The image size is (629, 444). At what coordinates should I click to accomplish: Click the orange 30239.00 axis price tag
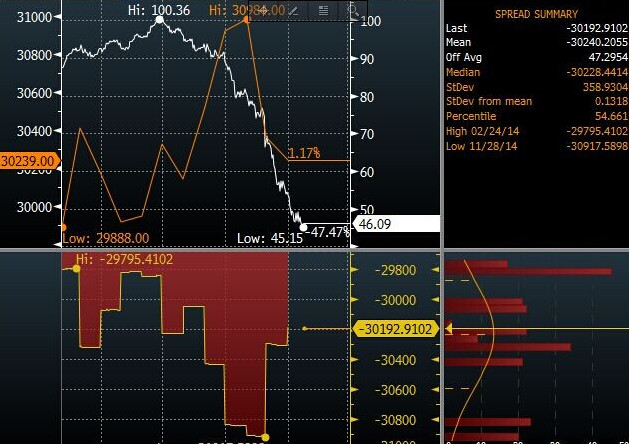pyautogui.click(x=28, y=159)
